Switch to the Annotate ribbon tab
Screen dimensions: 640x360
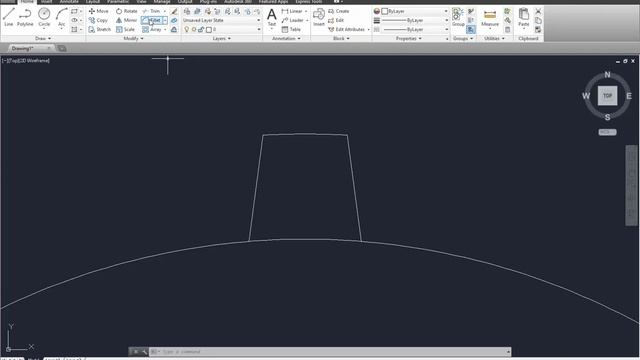[x=69, y=2]
